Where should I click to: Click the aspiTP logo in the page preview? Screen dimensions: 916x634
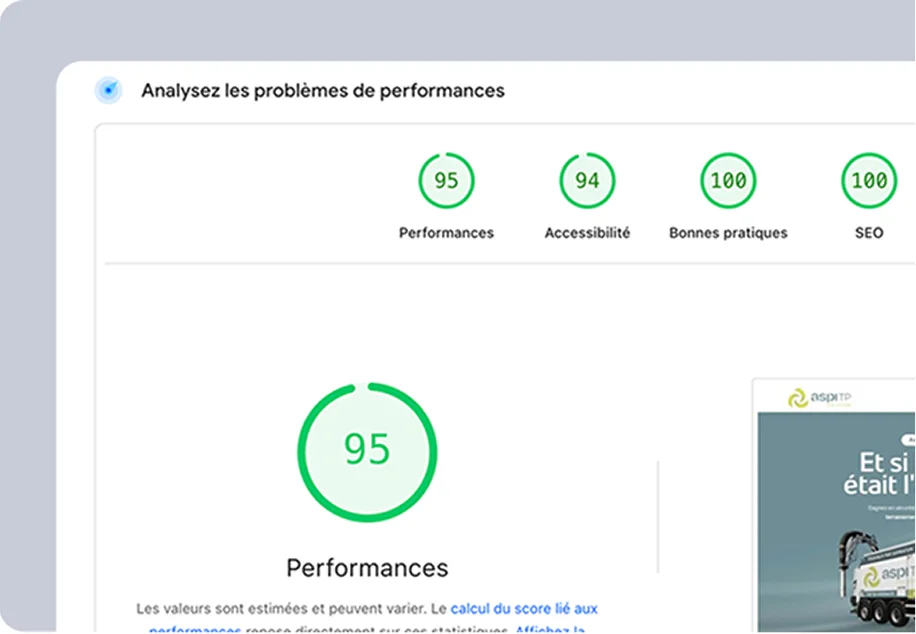pyautogui.click(x=818, y=398)
